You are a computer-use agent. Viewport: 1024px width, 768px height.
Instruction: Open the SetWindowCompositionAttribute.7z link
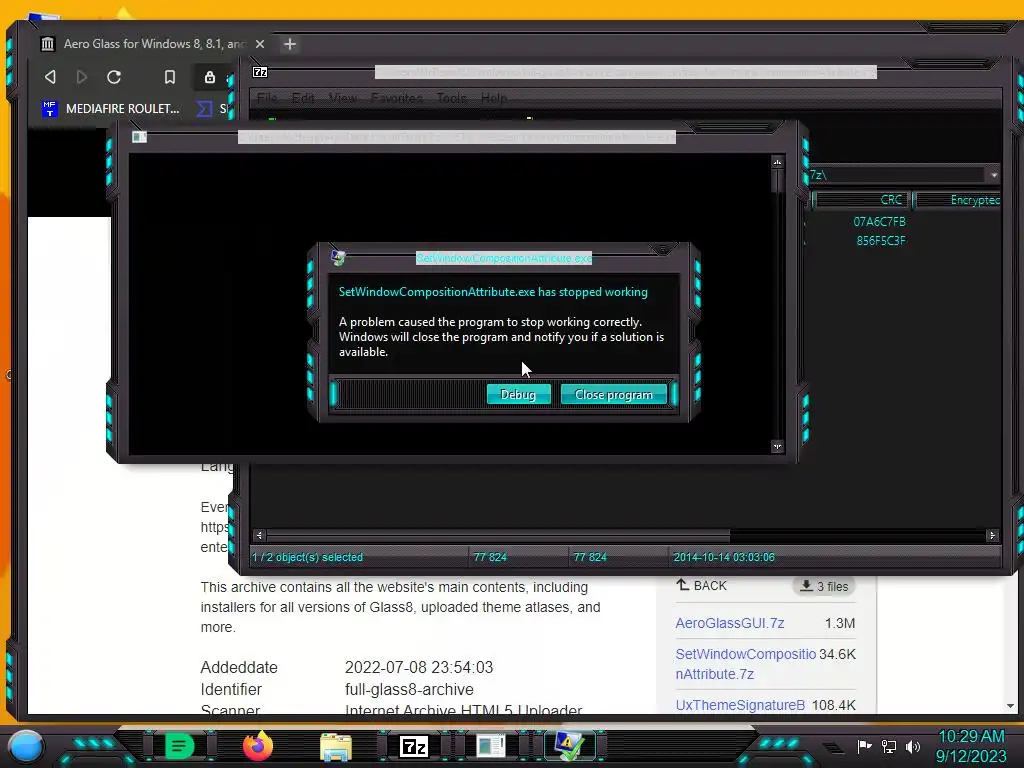click(x=745, y=664)
